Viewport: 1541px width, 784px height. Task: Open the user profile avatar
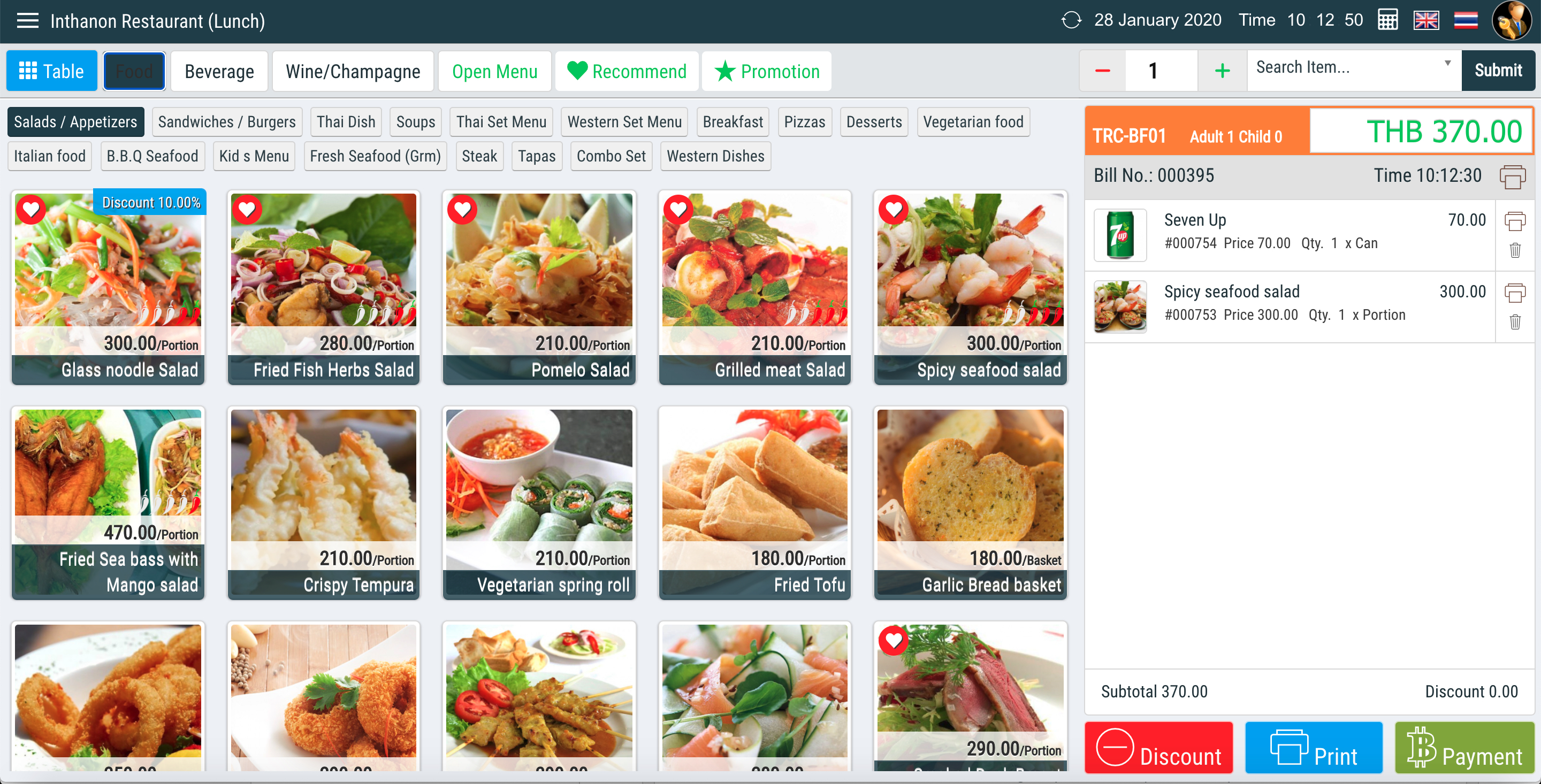click(1511, 21)
